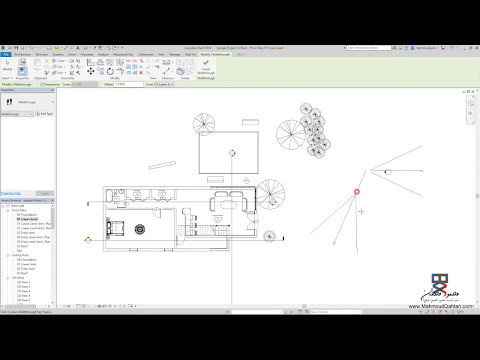Click the Offset tool icon
Screen dimensions: 480x360
click(x=100, y=62)
